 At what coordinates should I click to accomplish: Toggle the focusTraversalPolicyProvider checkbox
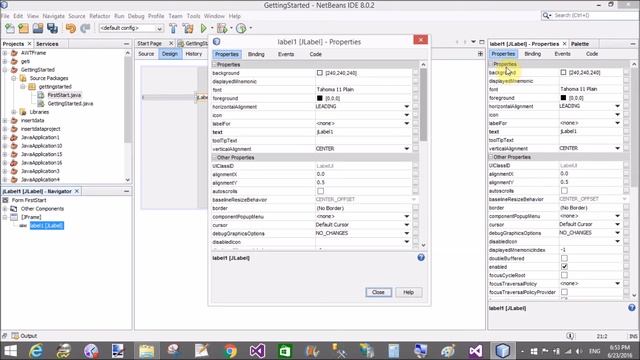564,292
